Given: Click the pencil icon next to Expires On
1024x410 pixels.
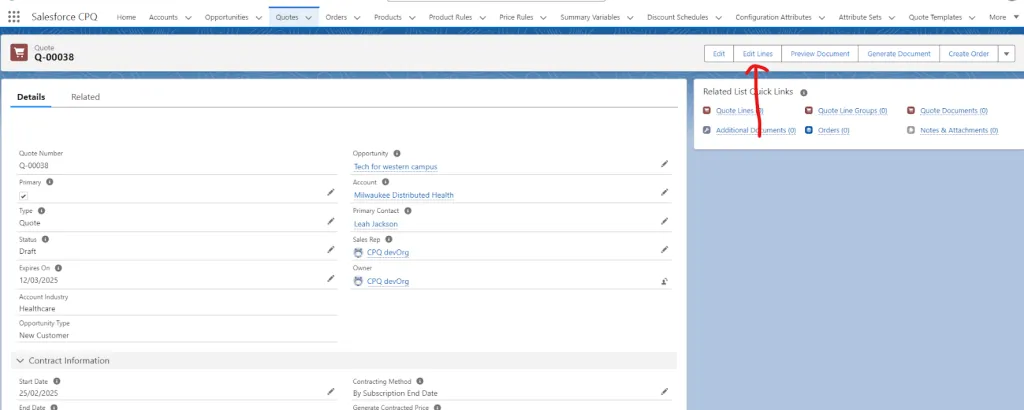Looking at the screenshot, I should (331, 279).
